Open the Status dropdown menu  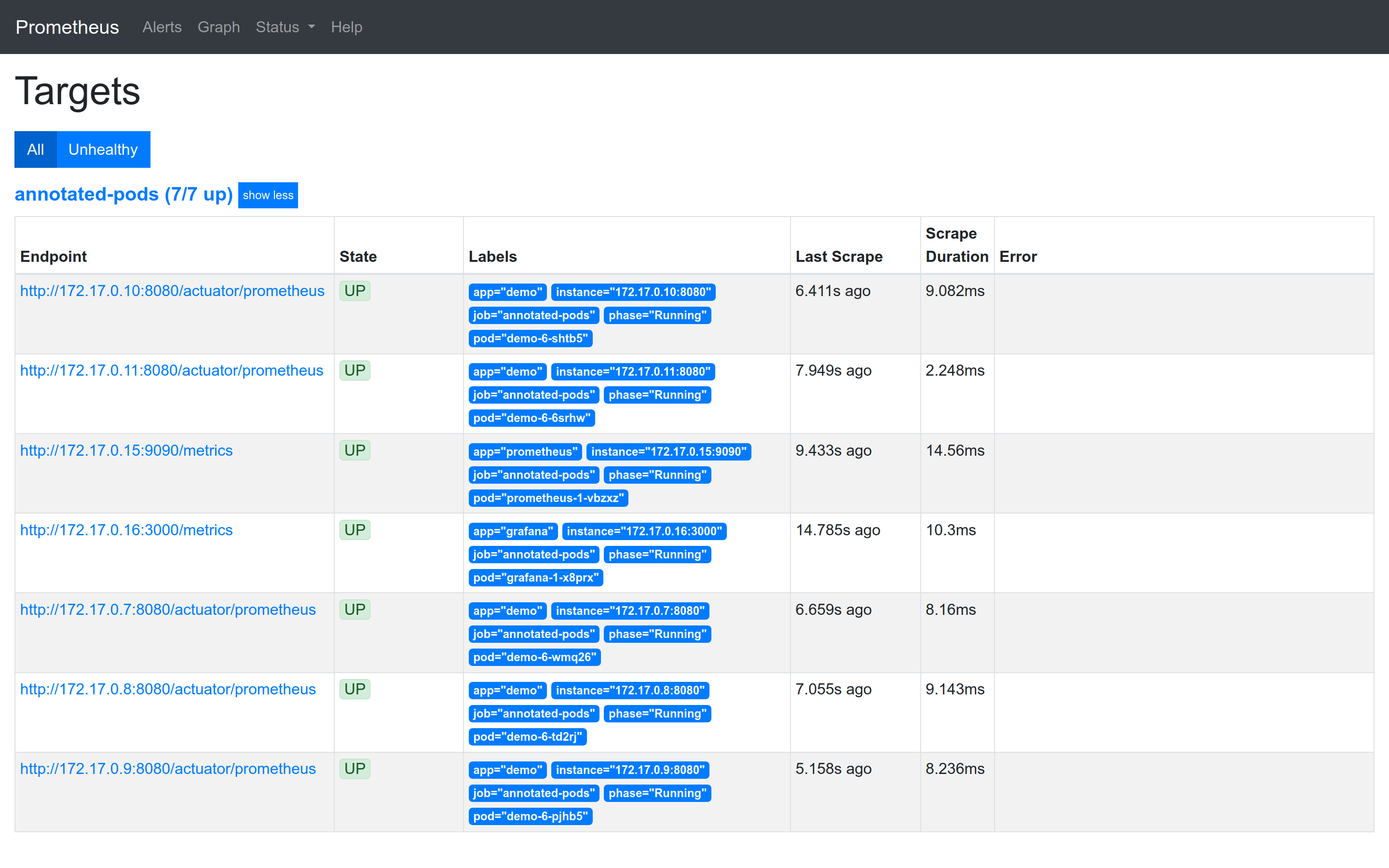coord(285,27)
